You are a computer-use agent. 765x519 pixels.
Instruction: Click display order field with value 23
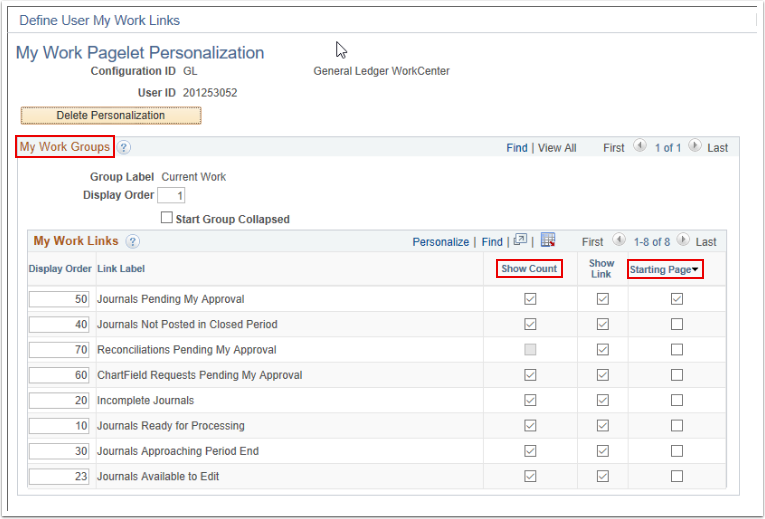(x=59, y=477)
